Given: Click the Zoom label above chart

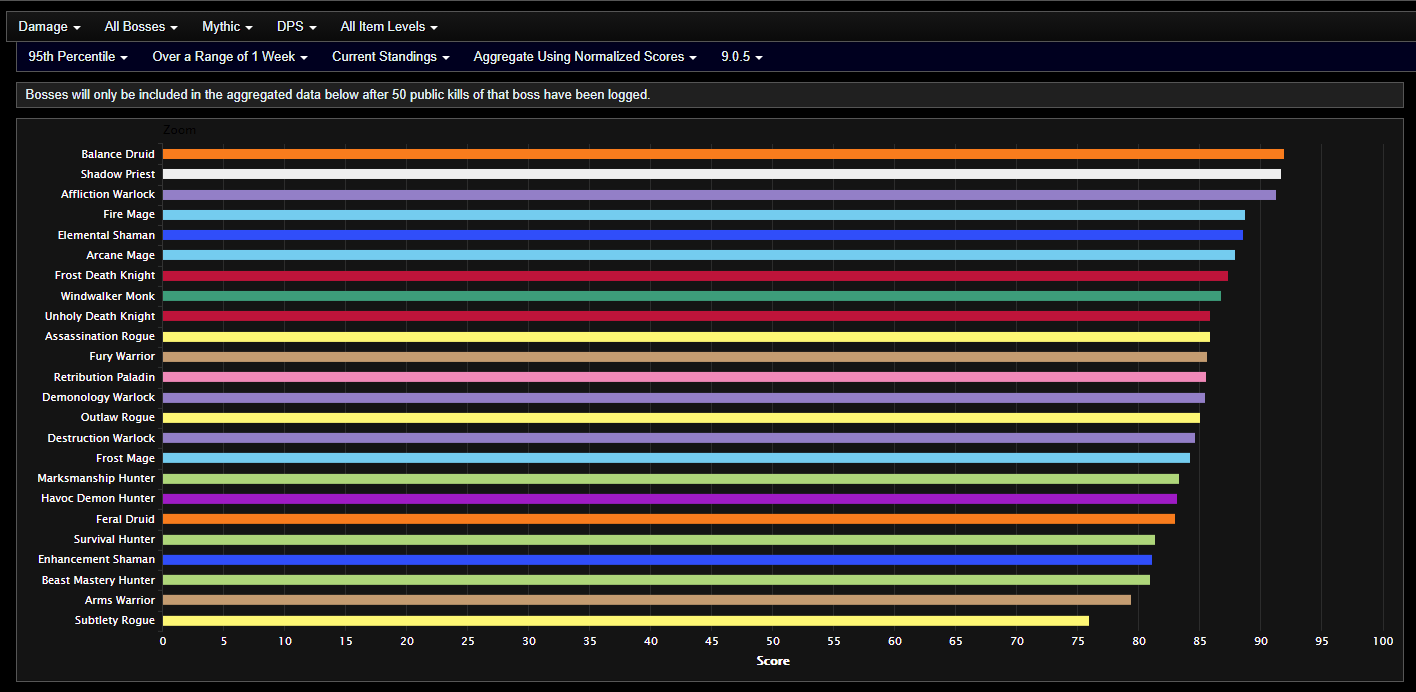Looking at the screenshot, I should tap(179, 130).
